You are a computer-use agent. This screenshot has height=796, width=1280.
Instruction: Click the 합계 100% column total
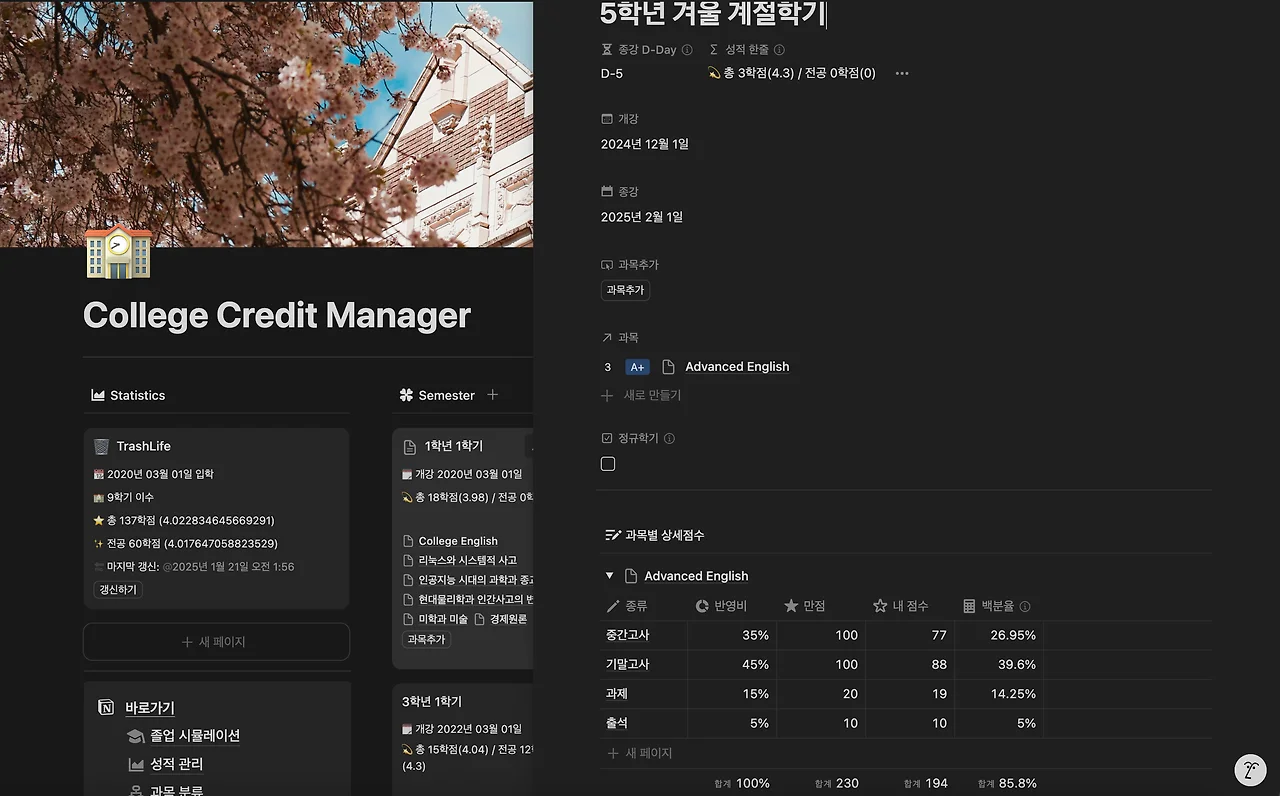tap(741, 783)
